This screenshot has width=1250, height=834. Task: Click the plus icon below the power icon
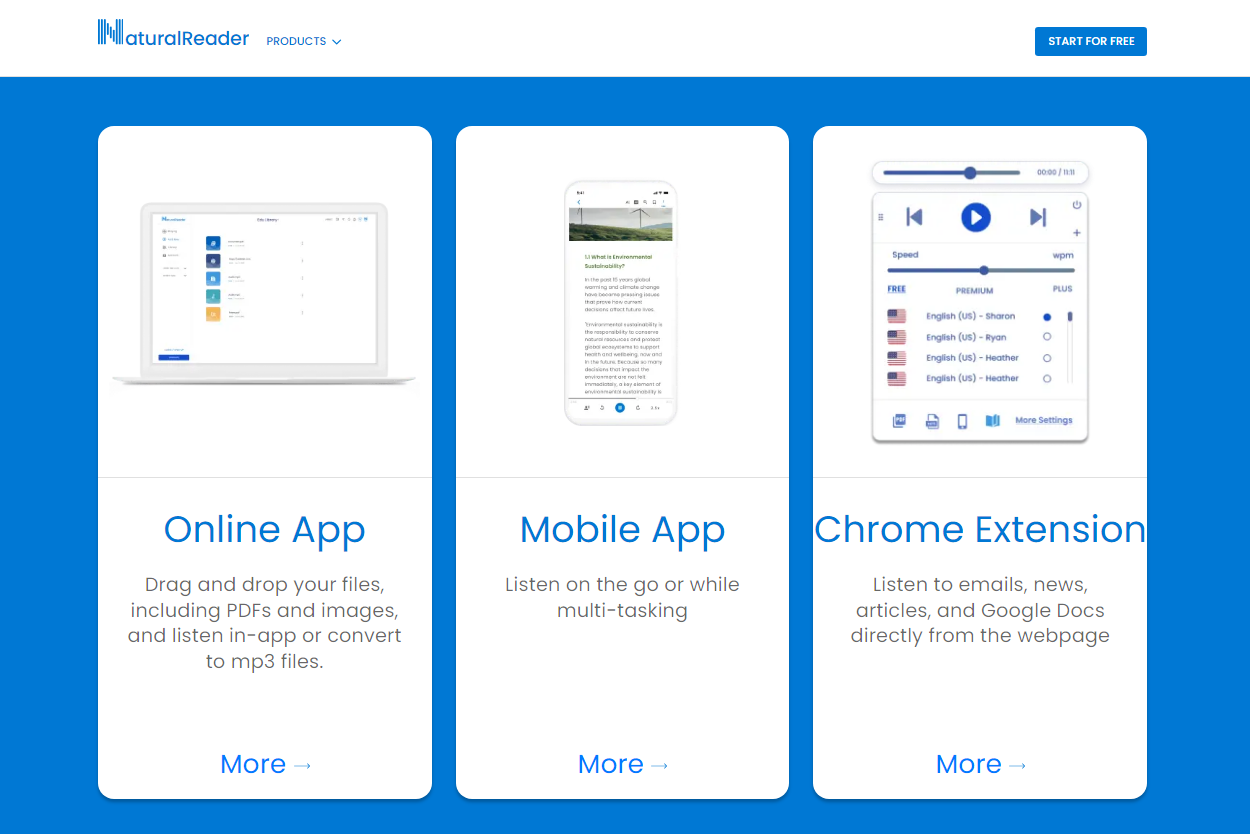point(1077,233)
